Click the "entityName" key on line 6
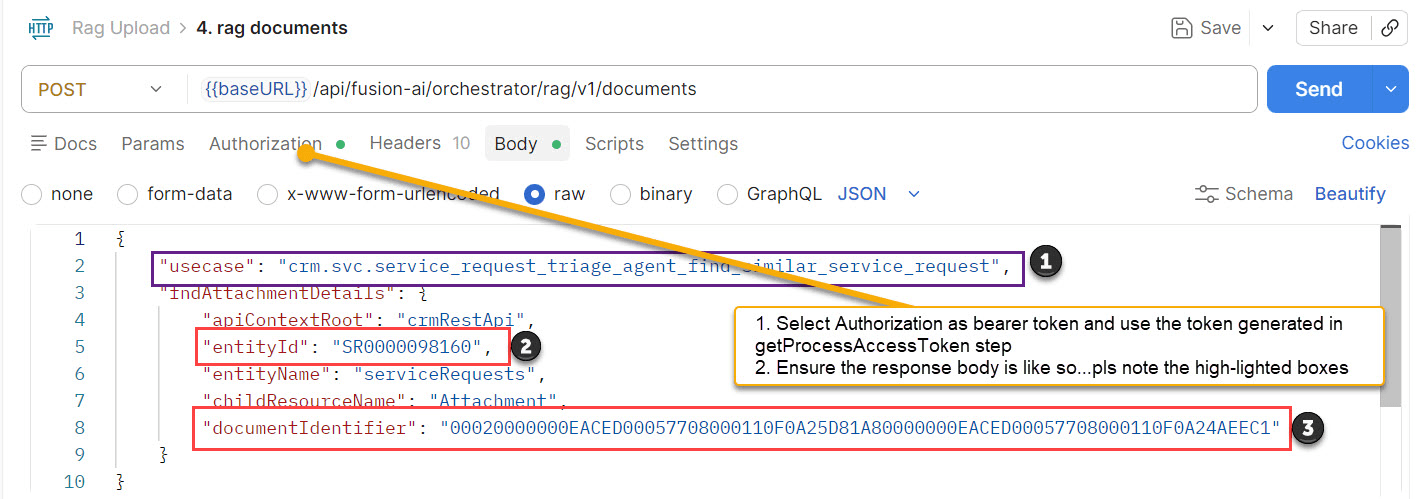 268,374
